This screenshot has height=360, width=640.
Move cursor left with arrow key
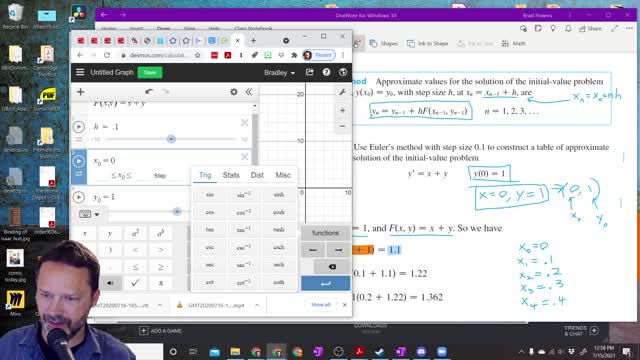pyautogui.click(x=313, y=250)
